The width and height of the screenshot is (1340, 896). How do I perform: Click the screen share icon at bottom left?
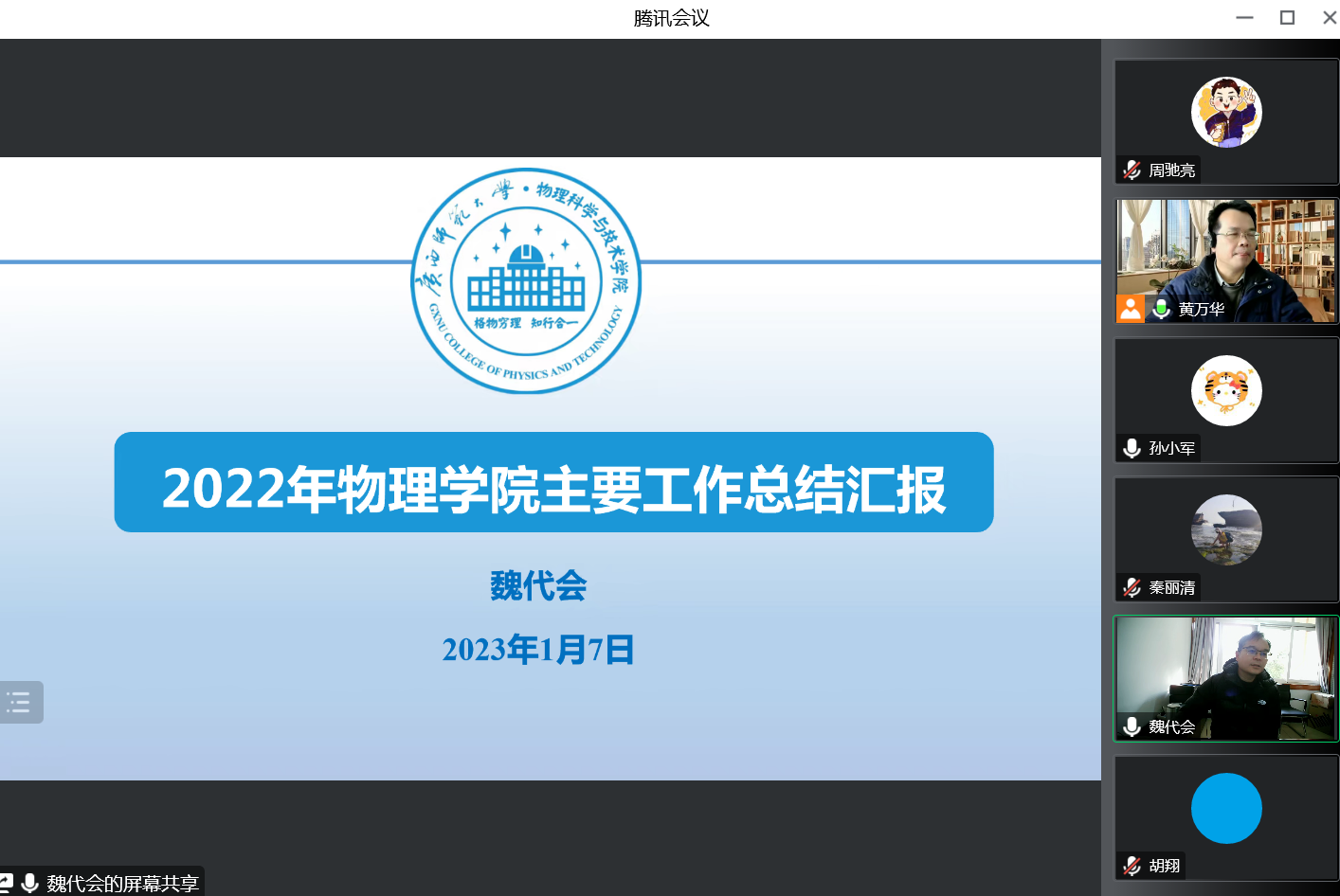click(x=6, y=884)
